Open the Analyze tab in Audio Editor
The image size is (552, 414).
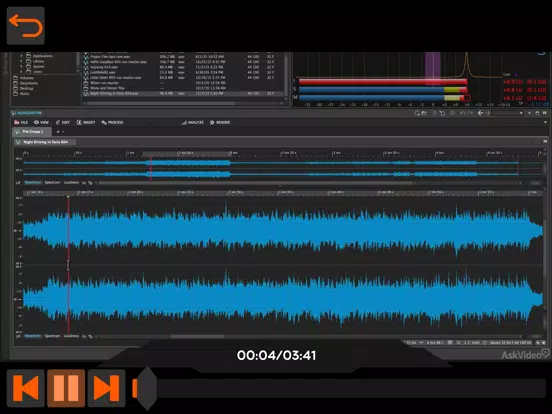pyautogui.click(x=193, y=122)
